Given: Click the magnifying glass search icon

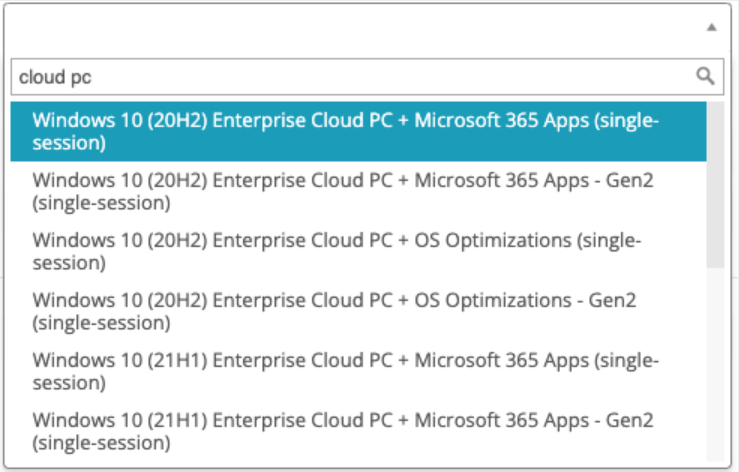Looking at the screenshot, I should [705, 76].
